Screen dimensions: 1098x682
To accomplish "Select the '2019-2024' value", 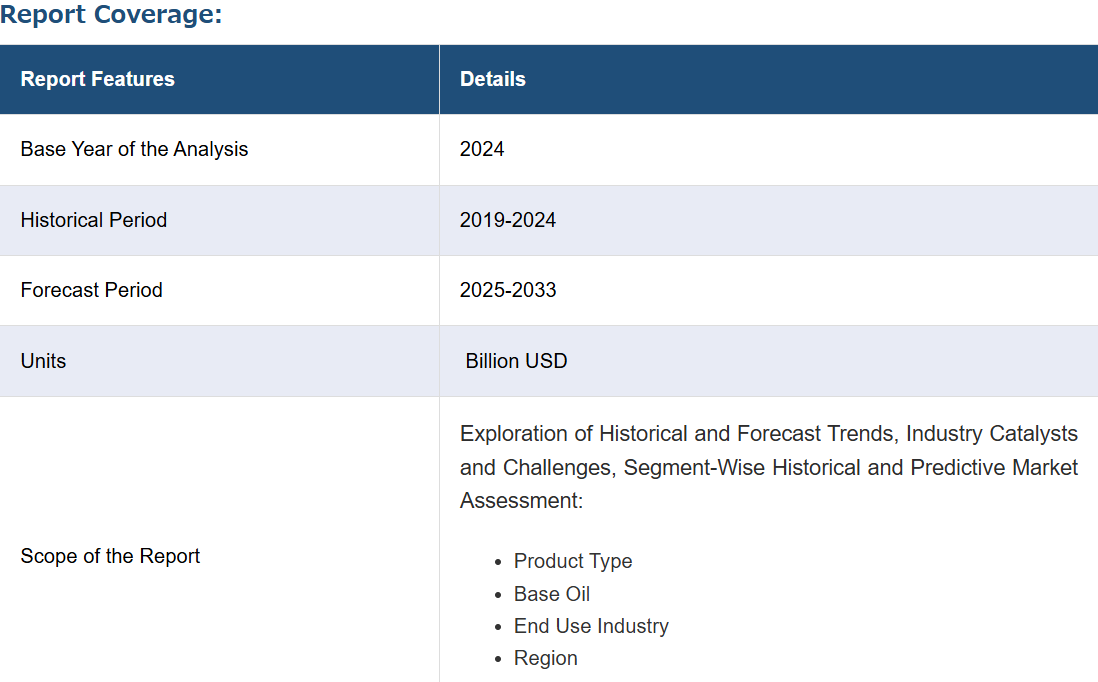I will tap(508, 220).
